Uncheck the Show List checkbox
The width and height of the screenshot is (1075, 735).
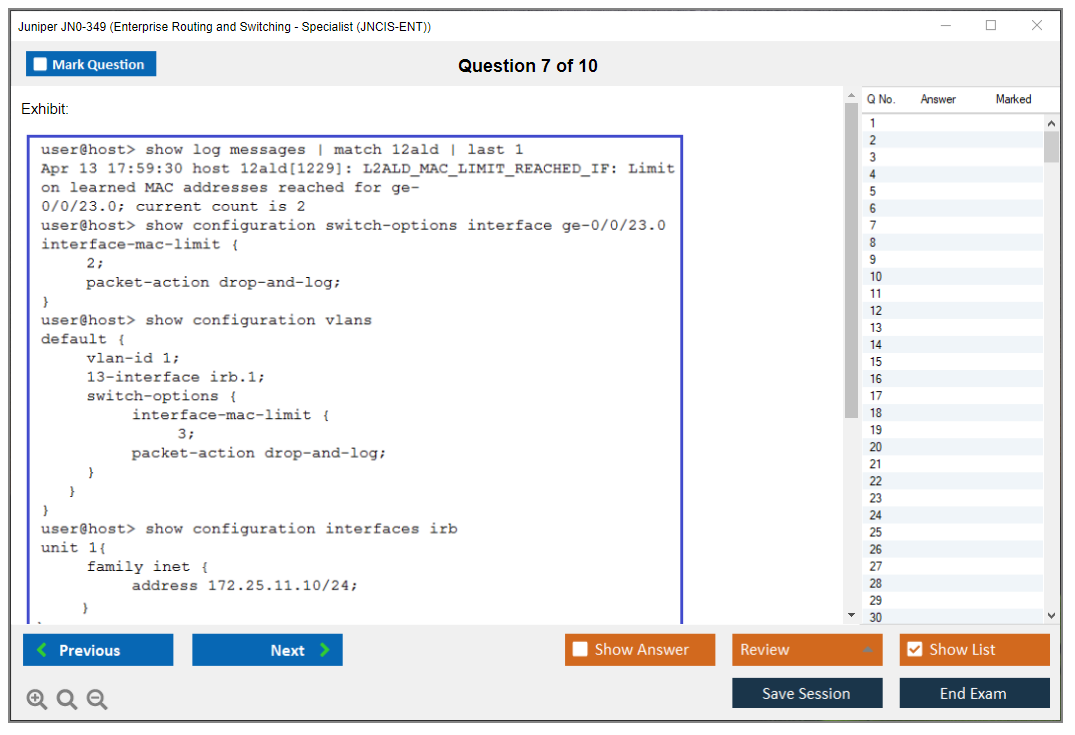(914, 650)
